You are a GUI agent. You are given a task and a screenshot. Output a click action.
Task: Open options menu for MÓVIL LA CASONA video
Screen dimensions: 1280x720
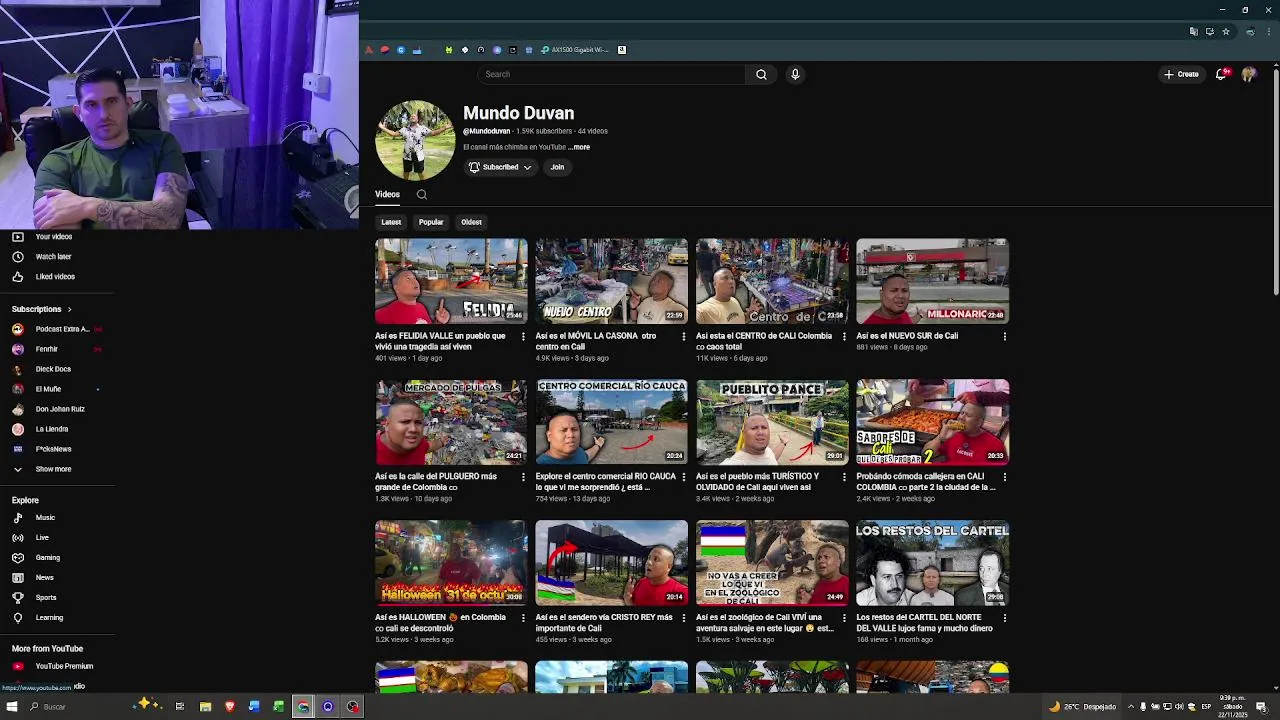[x=684, y=337]
